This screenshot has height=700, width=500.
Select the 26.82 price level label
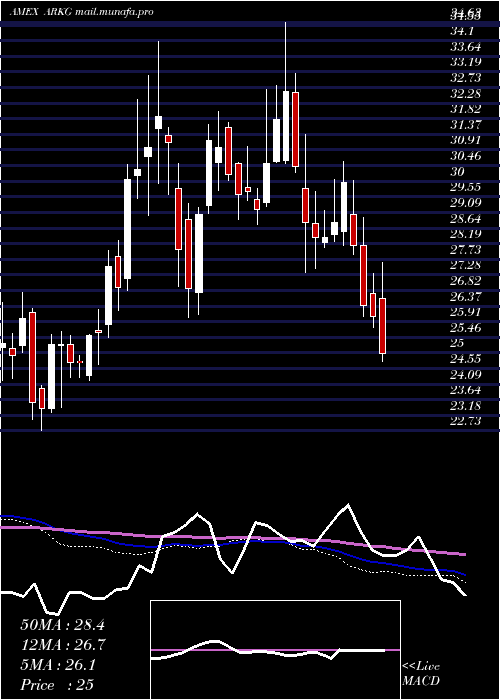(466, 280)
